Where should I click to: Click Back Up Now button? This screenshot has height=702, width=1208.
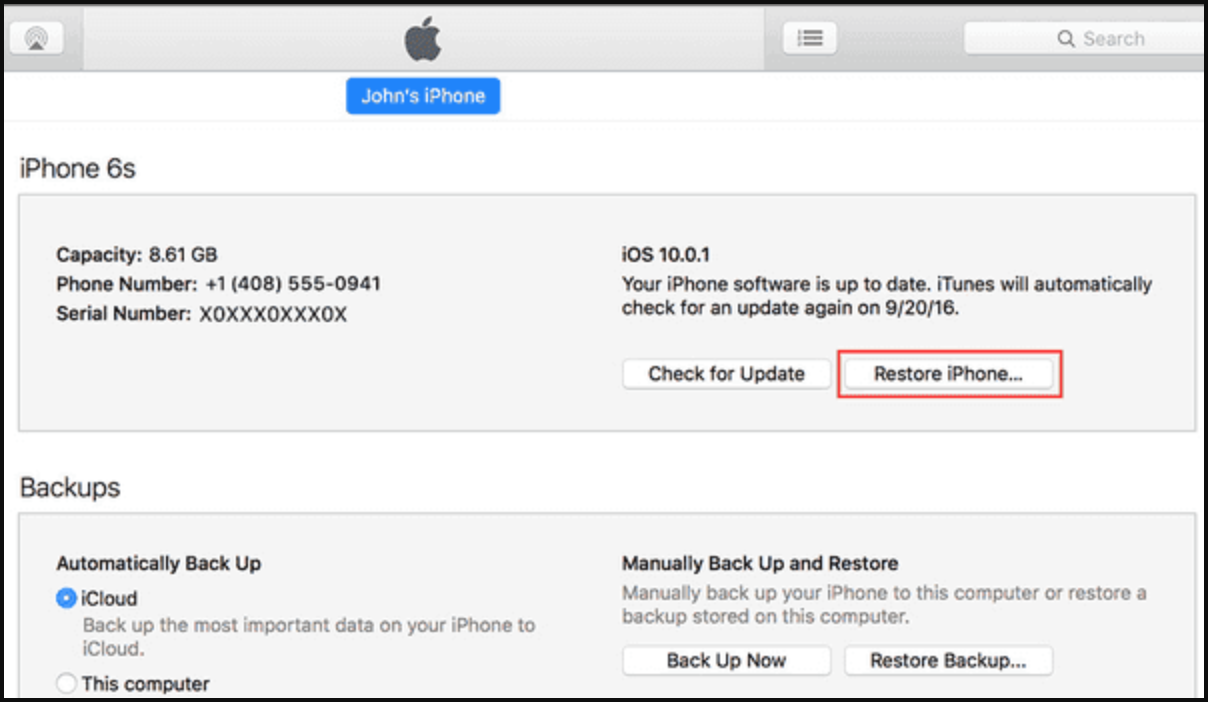tap(727, 661)
